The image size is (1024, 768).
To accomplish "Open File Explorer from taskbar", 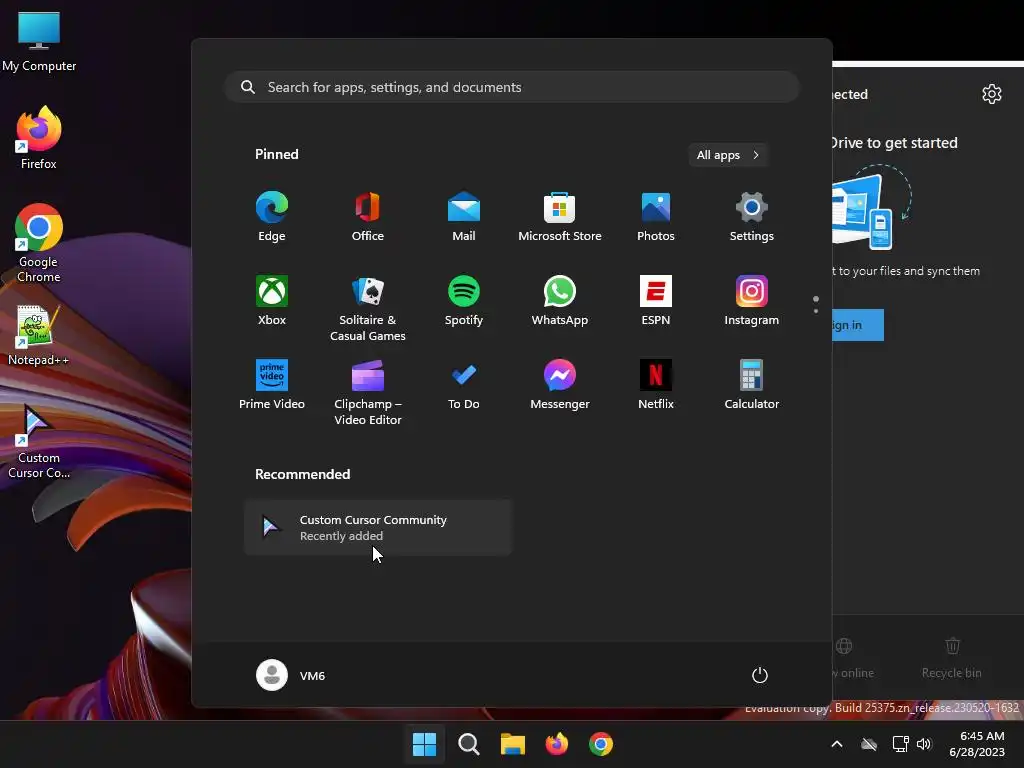I will click(x=513, y=744).
